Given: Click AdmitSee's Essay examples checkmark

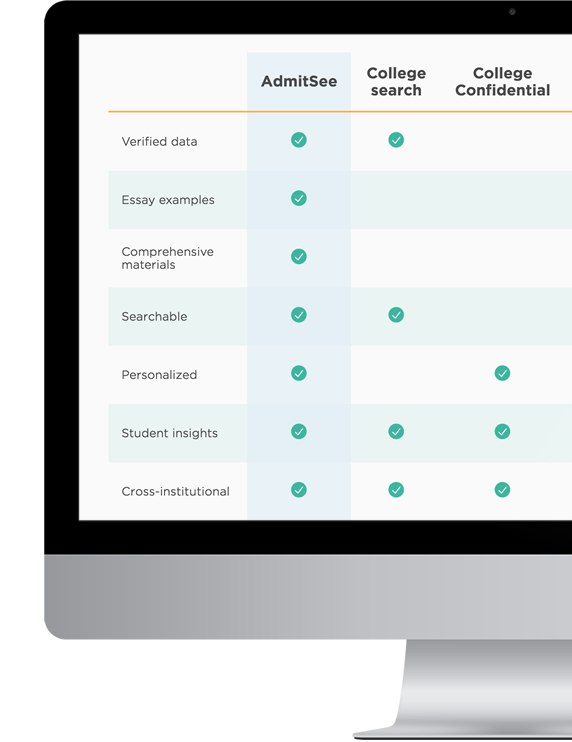Looking at the screenshot, I should (x=299, y=198).
